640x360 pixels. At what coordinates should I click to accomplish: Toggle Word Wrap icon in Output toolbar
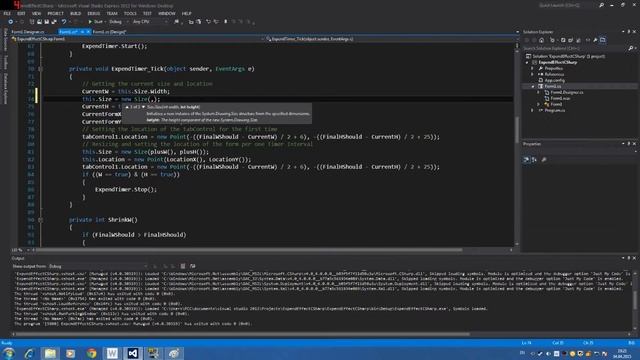tap(193, 266)
